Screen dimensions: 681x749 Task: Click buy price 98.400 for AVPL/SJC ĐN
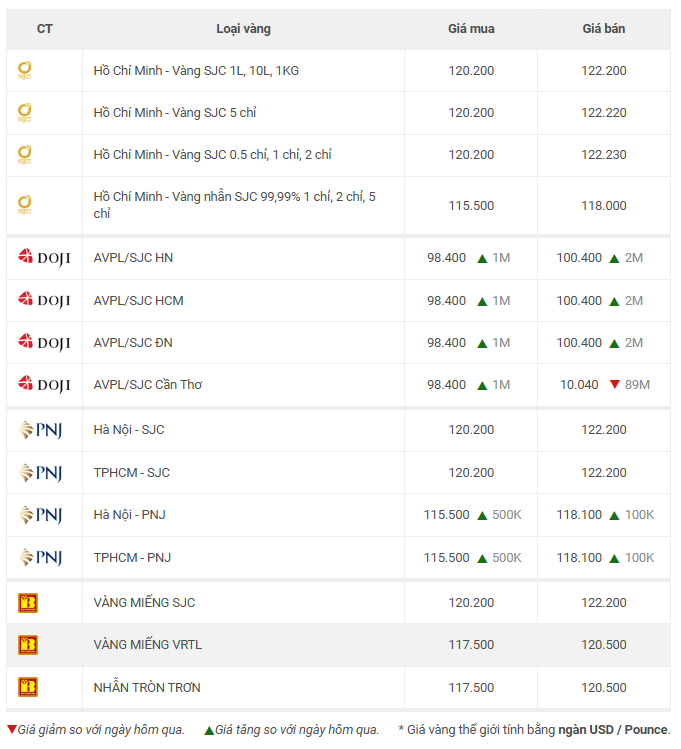coord(447,342)
